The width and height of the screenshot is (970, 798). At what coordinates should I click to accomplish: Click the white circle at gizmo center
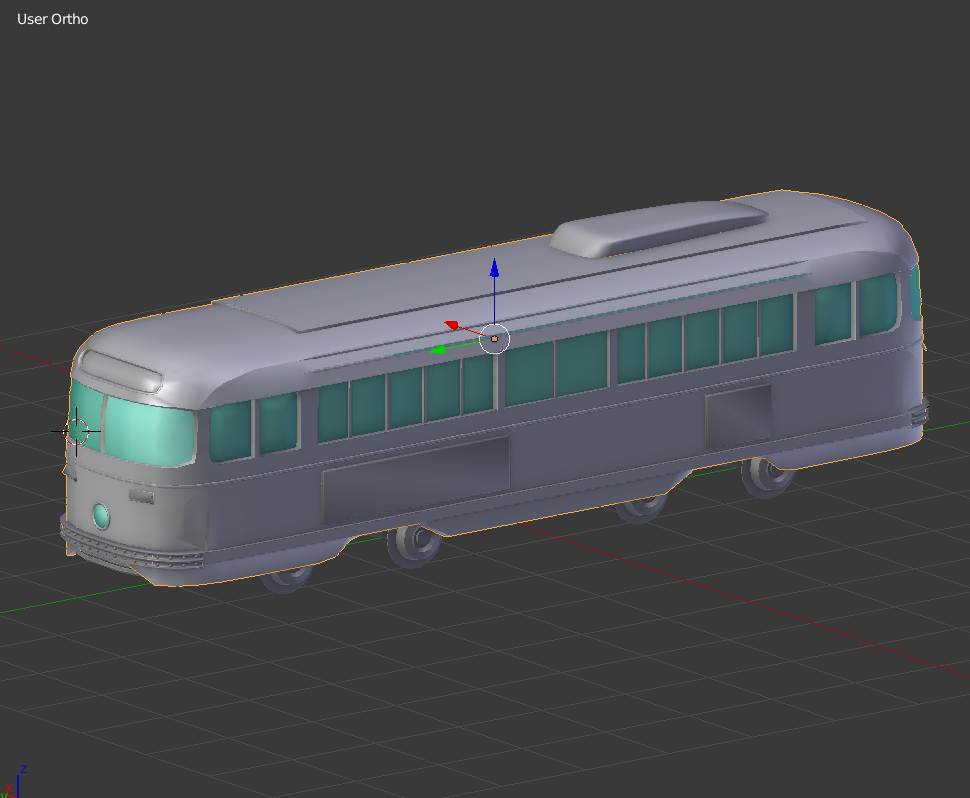[494, 338]
